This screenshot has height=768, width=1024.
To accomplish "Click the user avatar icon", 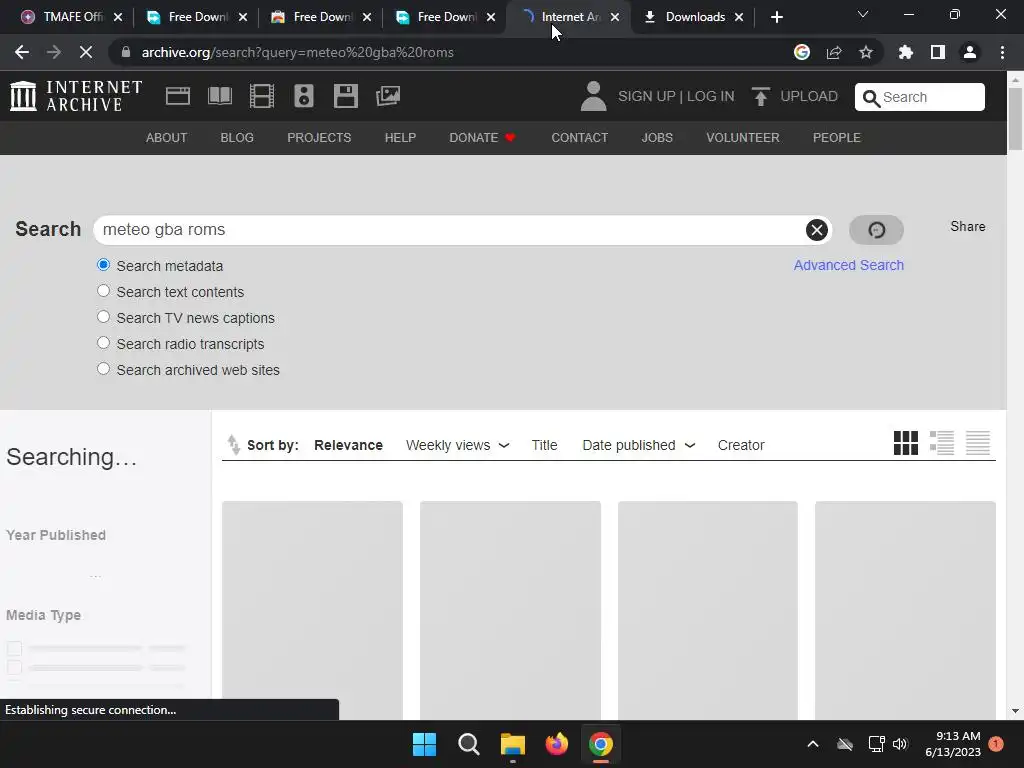I will pyautogui.click(x=593, y=96).
